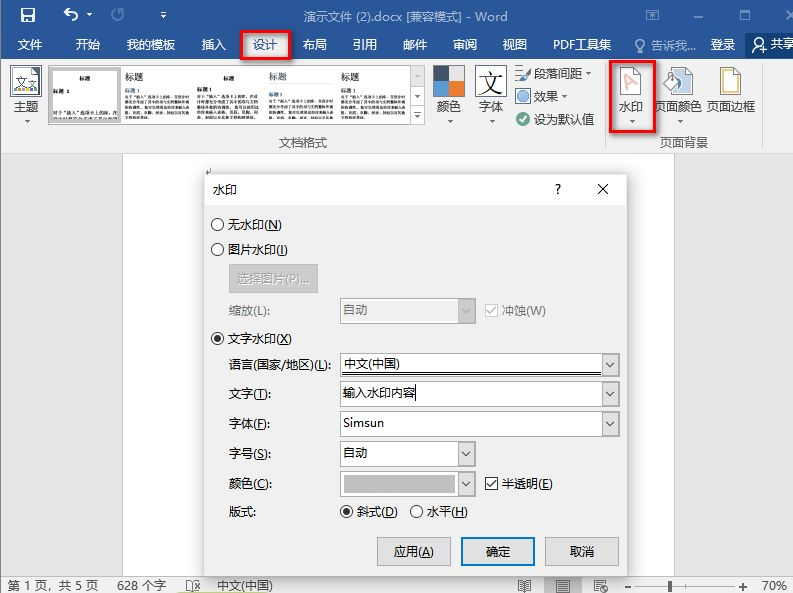The width and height of the screenshot is (793, 593).
Task: Select the first document format thumbnail
Action: coord(85,95)
